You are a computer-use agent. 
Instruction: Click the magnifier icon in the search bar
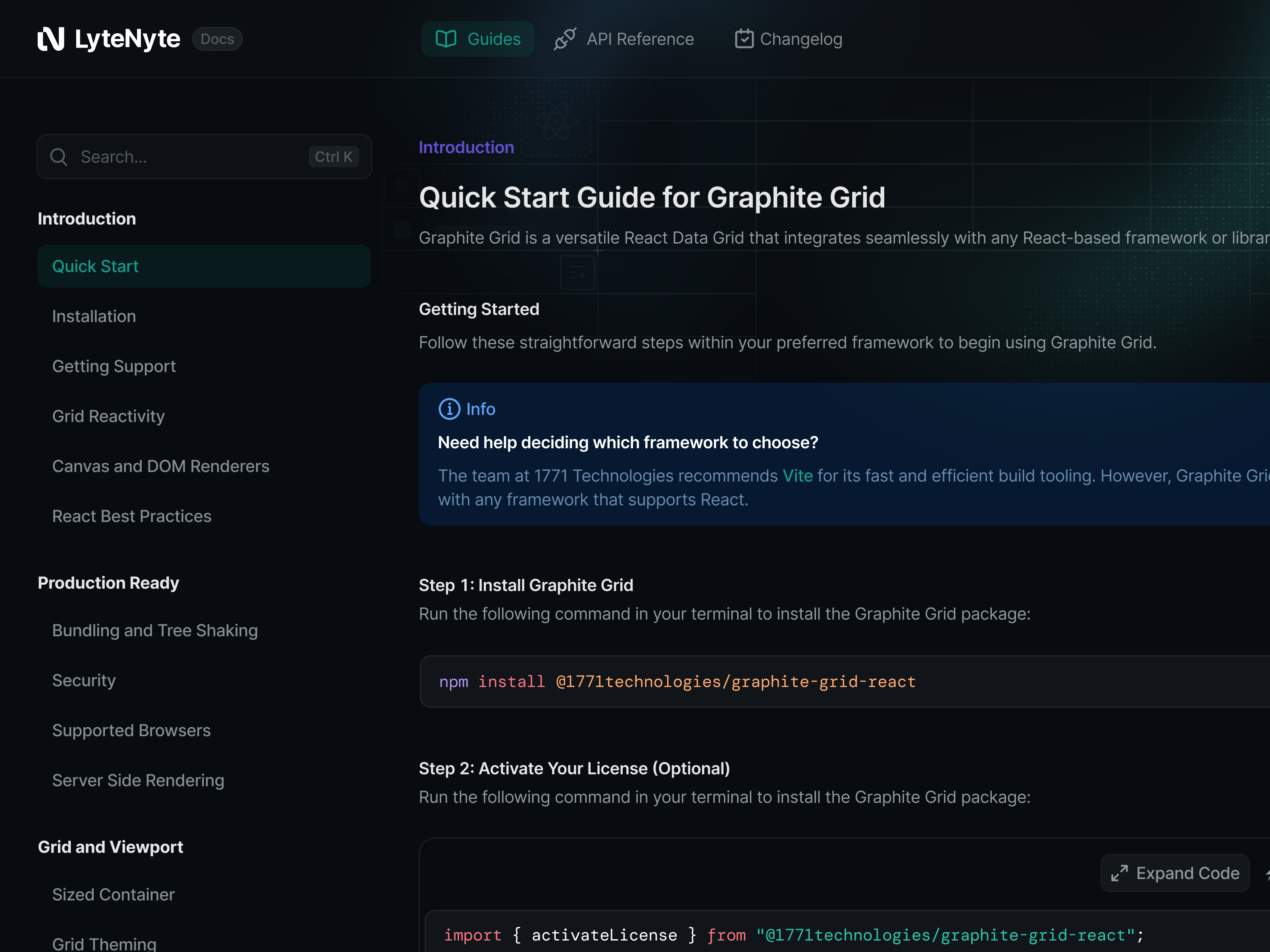59,156
